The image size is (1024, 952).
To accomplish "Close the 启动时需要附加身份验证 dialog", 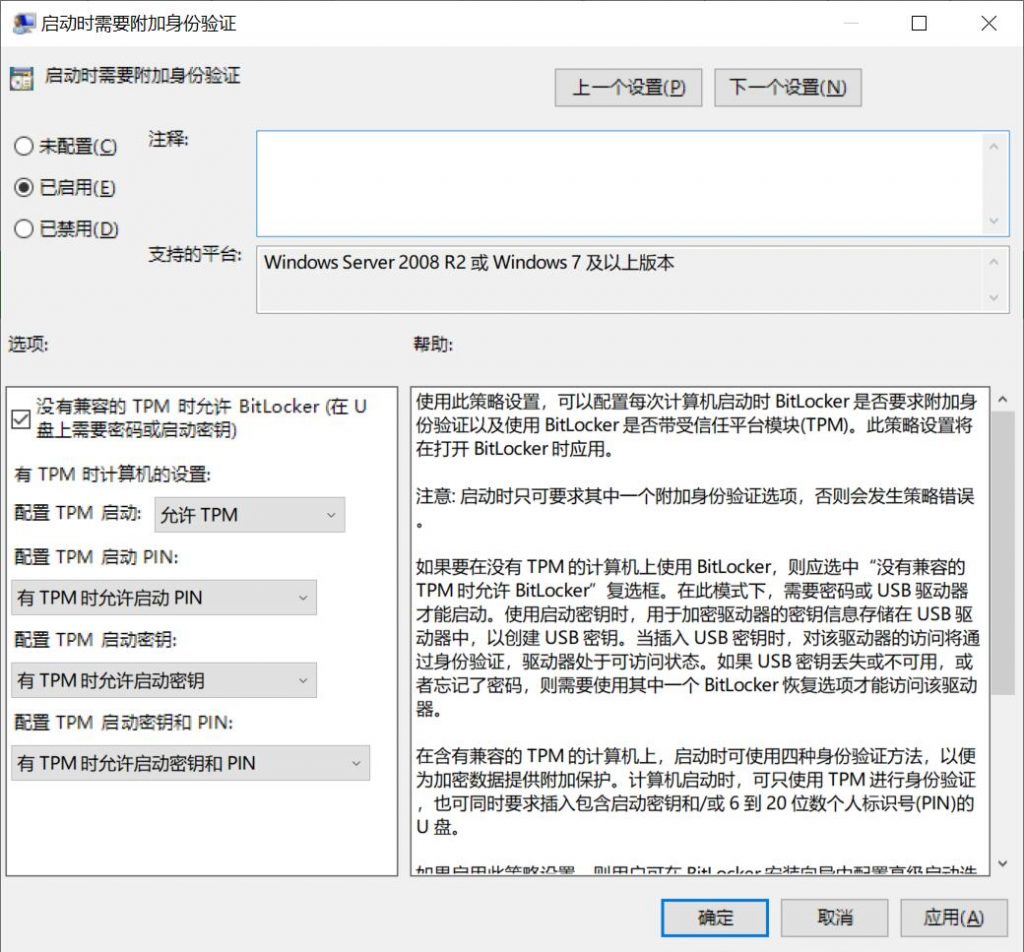I will tap(988, 23).
